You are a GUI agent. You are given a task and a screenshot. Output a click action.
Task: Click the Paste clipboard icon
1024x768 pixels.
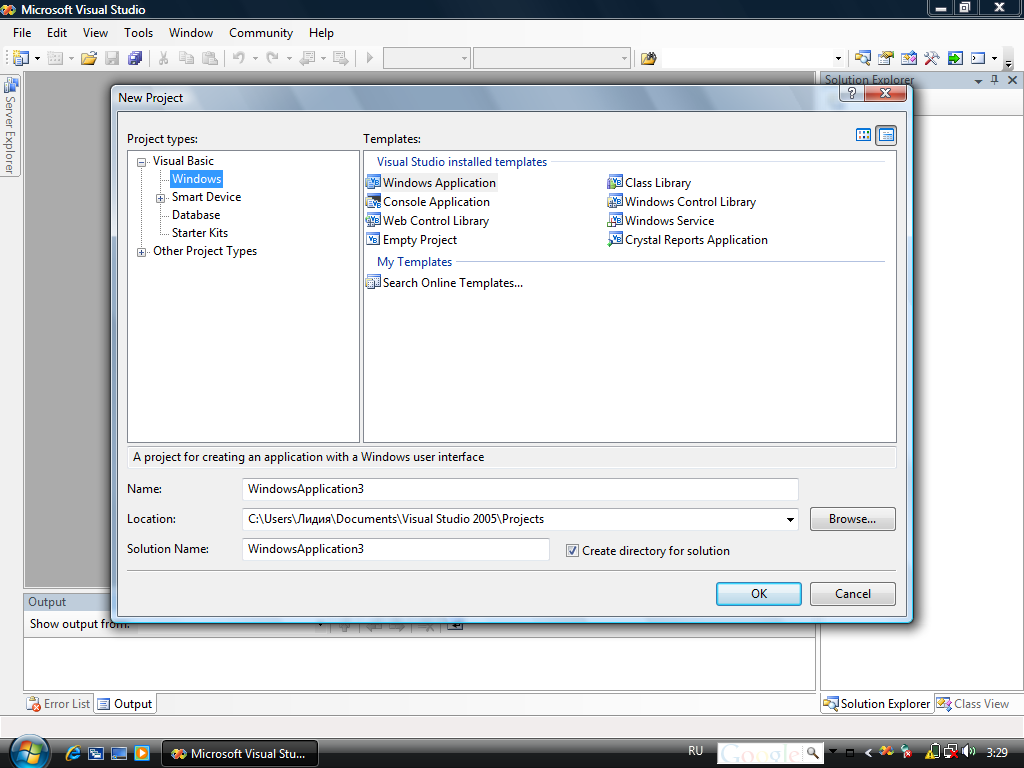click(x=210, y=58)
